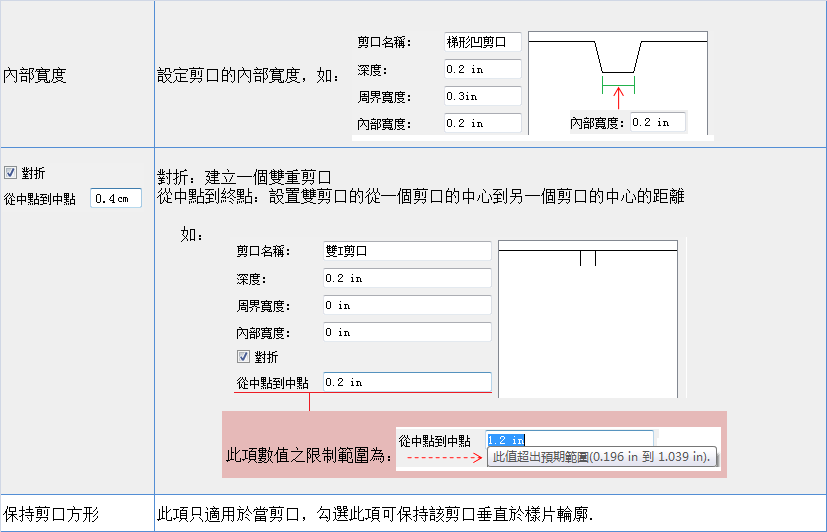Click the red upward arrow in notch diagram
The width and height of the screenshot is (827, 532).
click(x=618, y=98)
